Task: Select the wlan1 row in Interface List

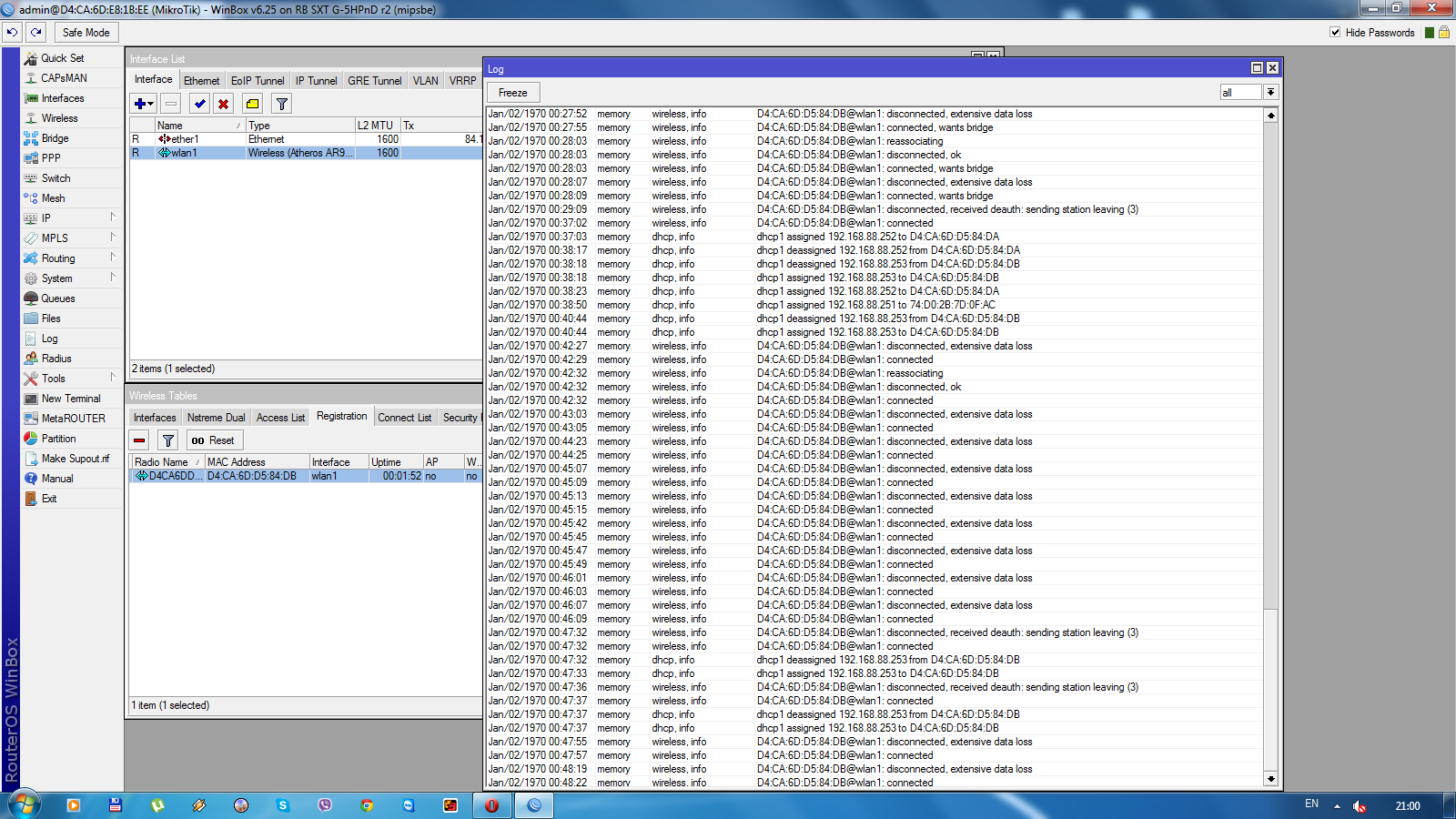Action: [306, 153]
